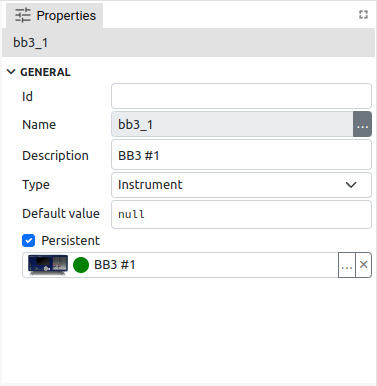The image size is (377, 386).
Task: Click the Description field with BB3 #1
Action: coord(241,155)
